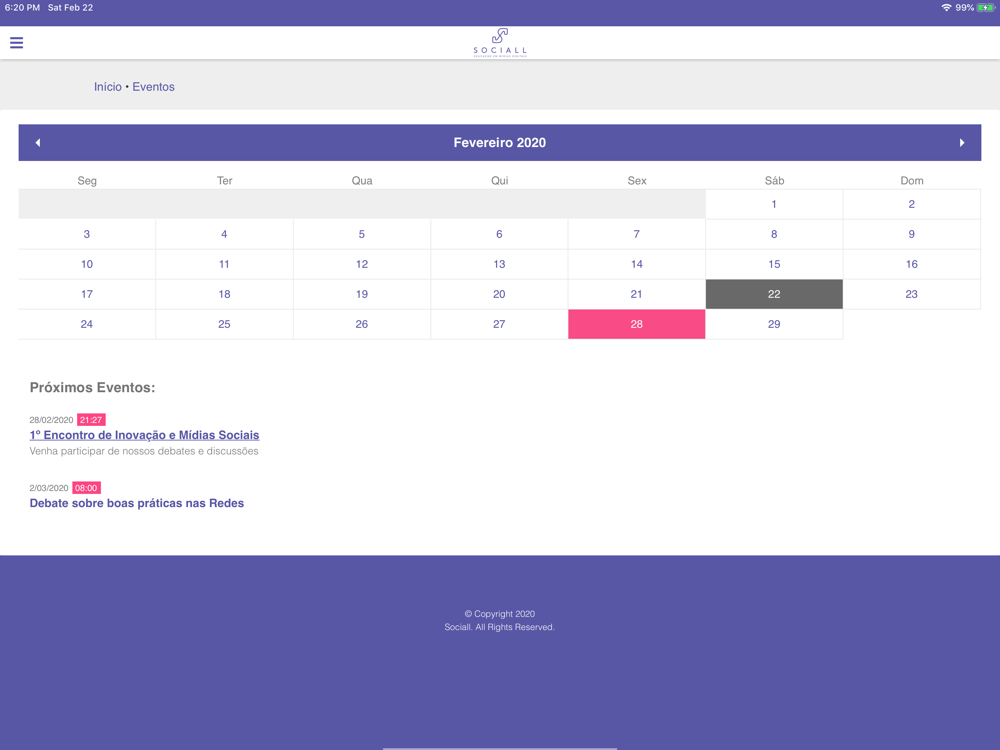Select day 16 in the calendar
The height and width of the screenshot is (750, 1000).
[x=911, y=264]
